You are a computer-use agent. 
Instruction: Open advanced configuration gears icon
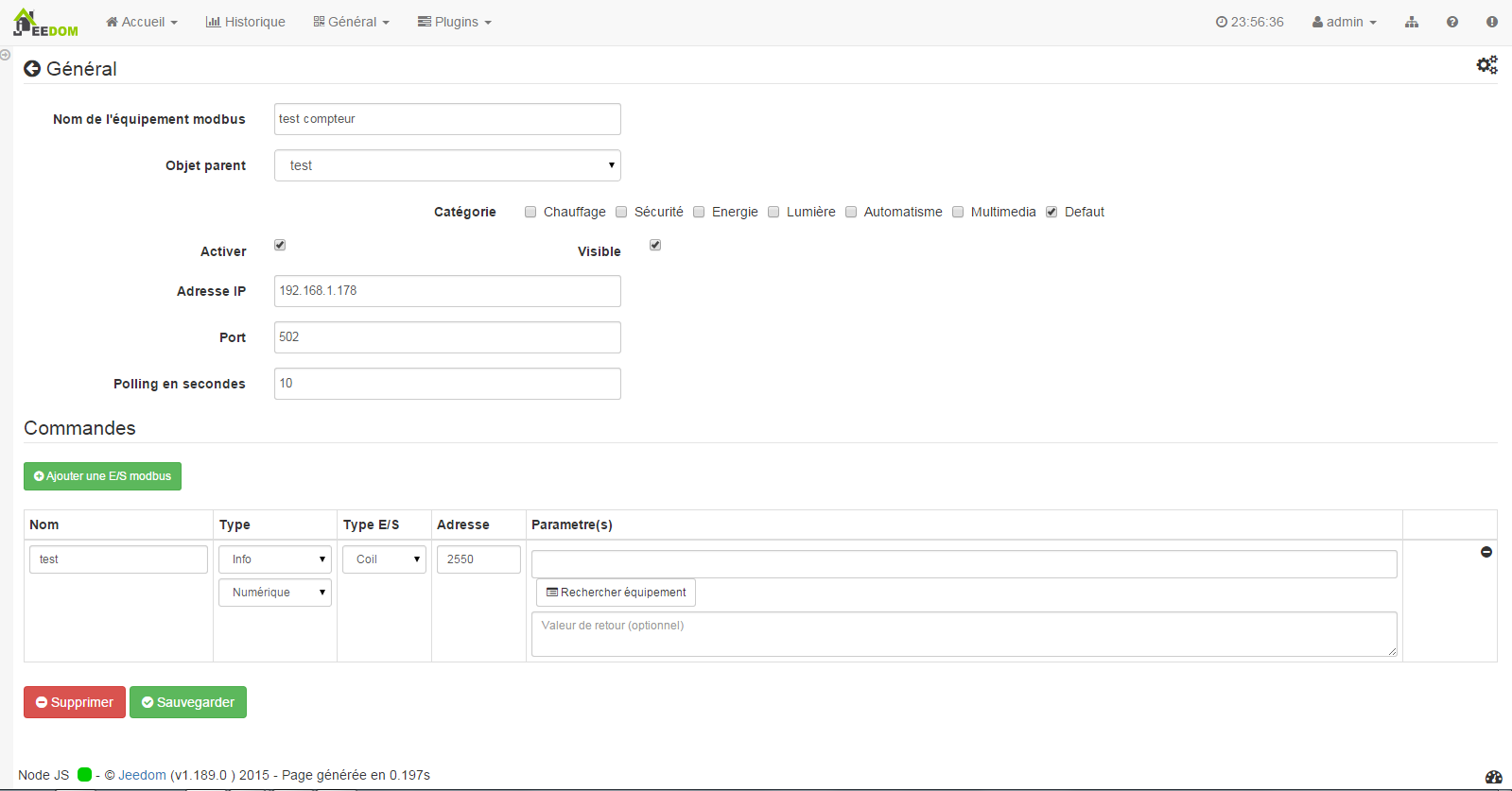(1486, 64)
